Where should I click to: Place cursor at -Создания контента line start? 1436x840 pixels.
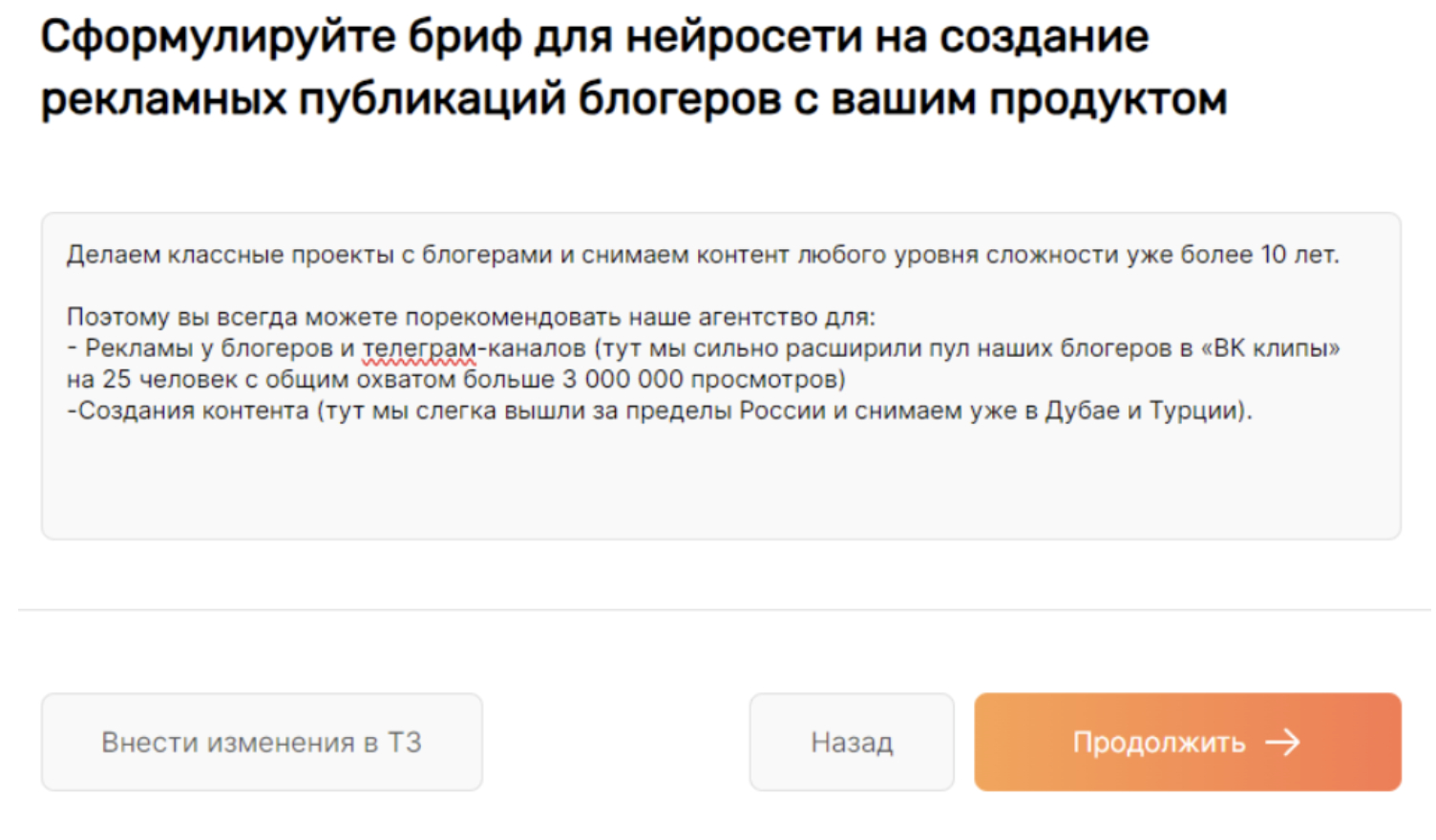click(x=71, y=411)
